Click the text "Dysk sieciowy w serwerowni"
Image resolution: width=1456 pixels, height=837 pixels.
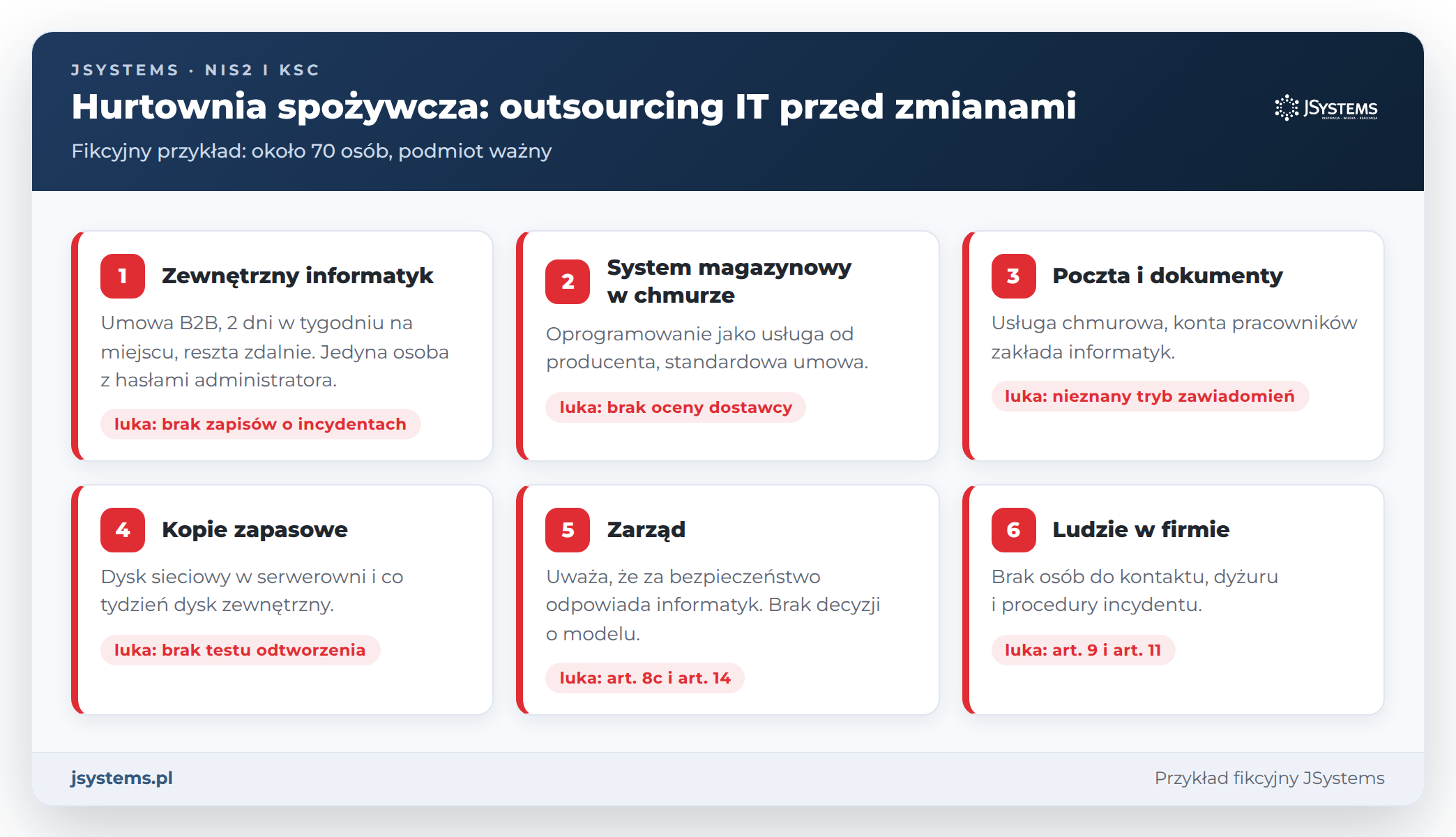click(234, 577)
